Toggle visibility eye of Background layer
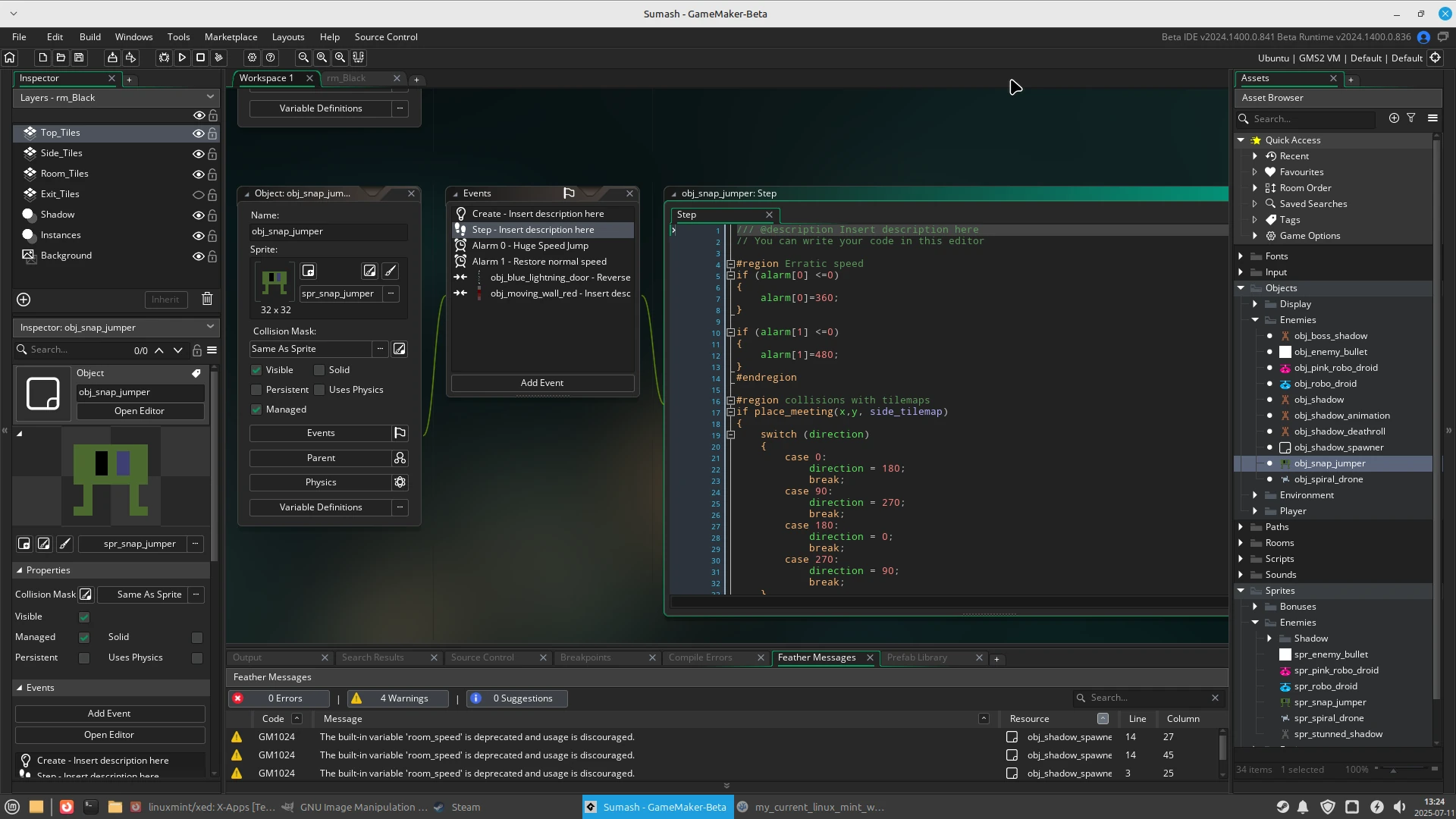Image resolution: width=1456 pixels, height=819 pixels. click(199, 256)
